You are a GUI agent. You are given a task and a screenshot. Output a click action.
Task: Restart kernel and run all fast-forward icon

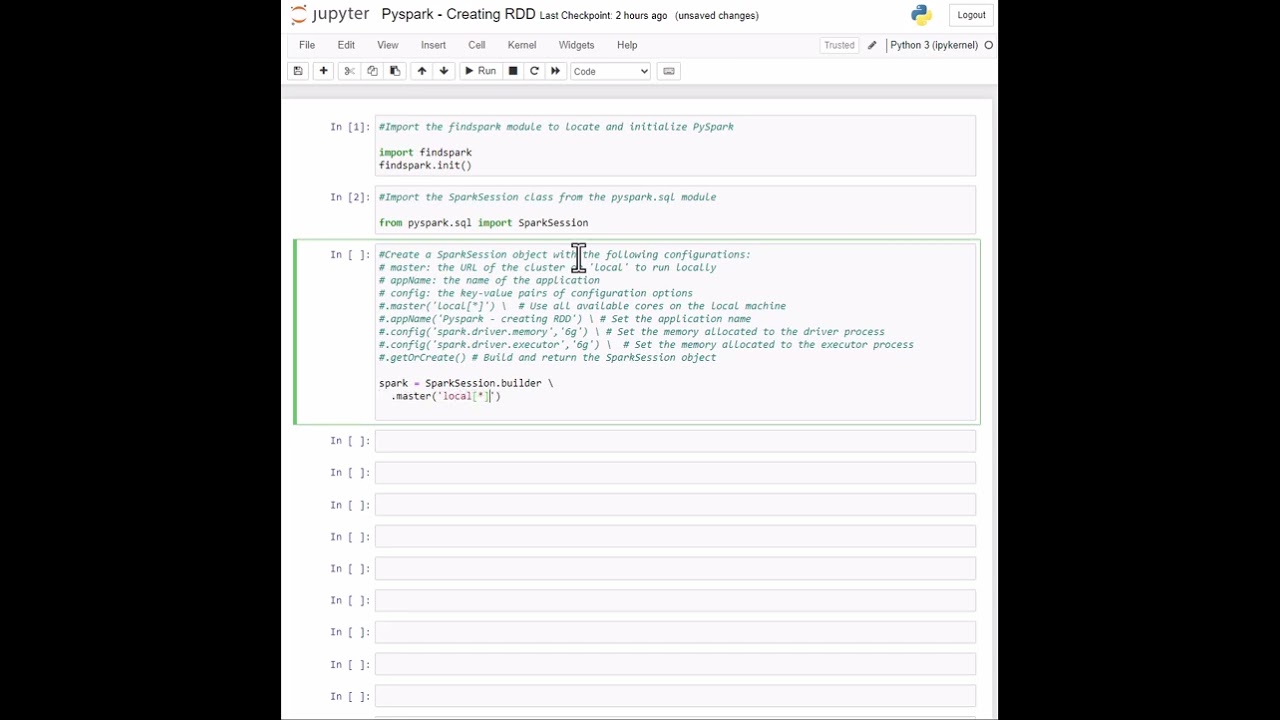(x=555, y=71)
